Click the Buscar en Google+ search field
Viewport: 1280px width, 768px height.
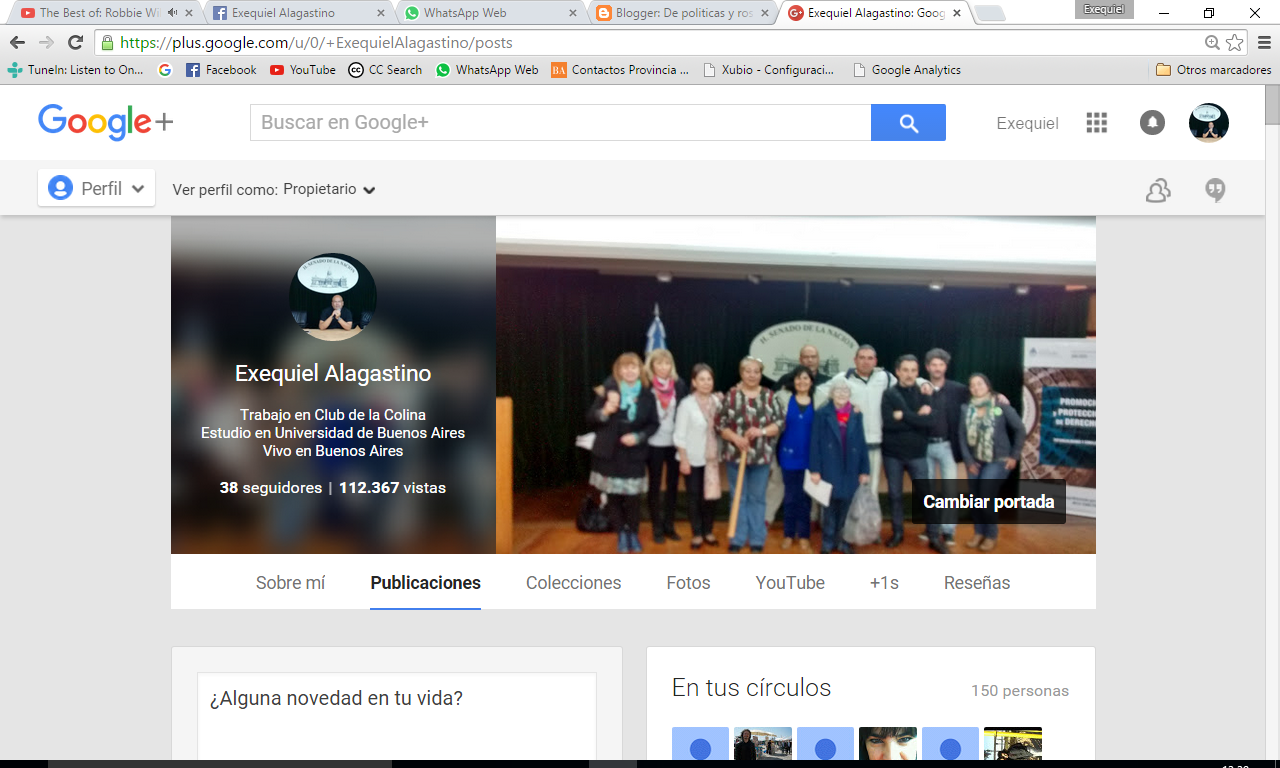pos(560,123)
